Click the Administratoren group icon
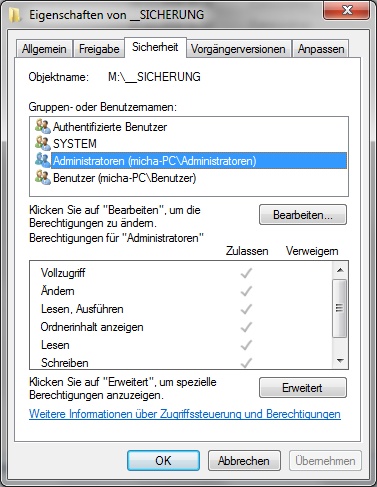The image size is (377, 487). (43, 160)
